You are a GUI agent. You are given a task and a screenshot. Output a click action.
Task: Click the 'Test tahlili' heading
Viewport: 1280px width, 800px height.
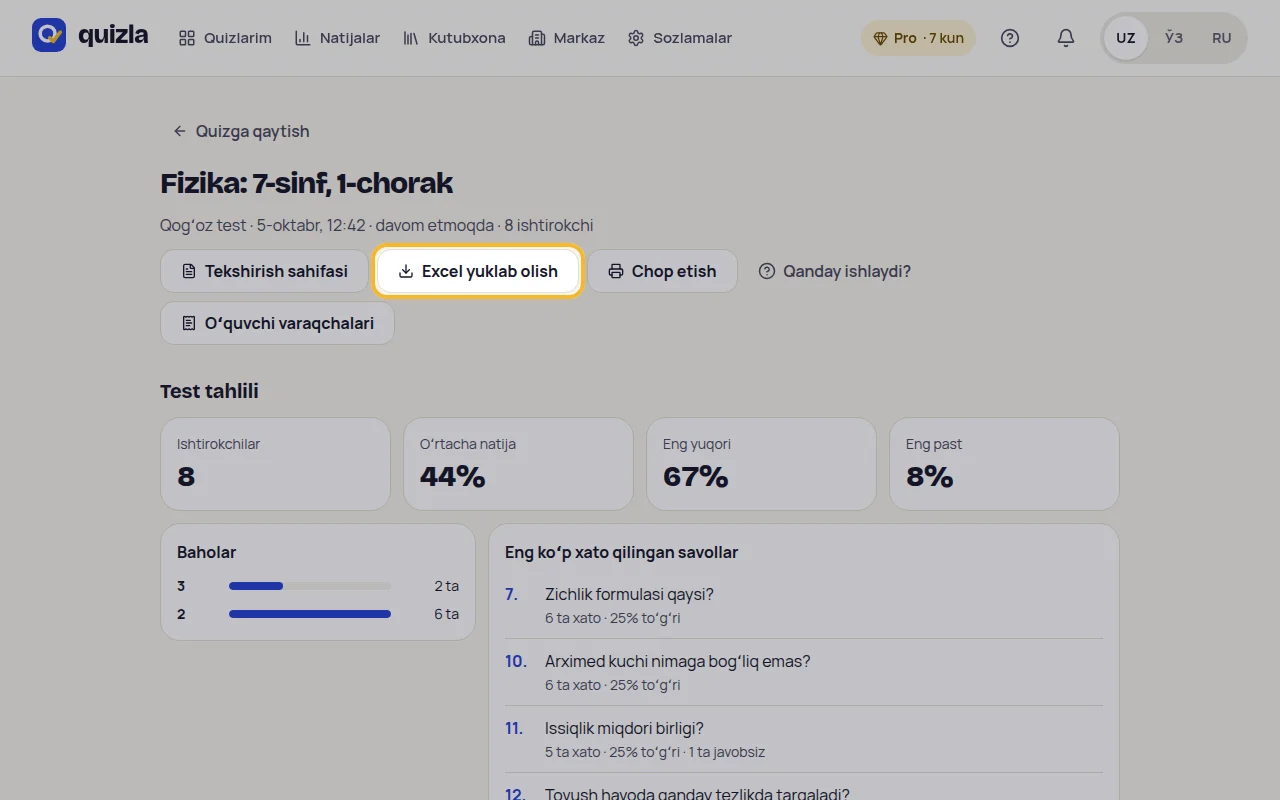coord(209,391)
